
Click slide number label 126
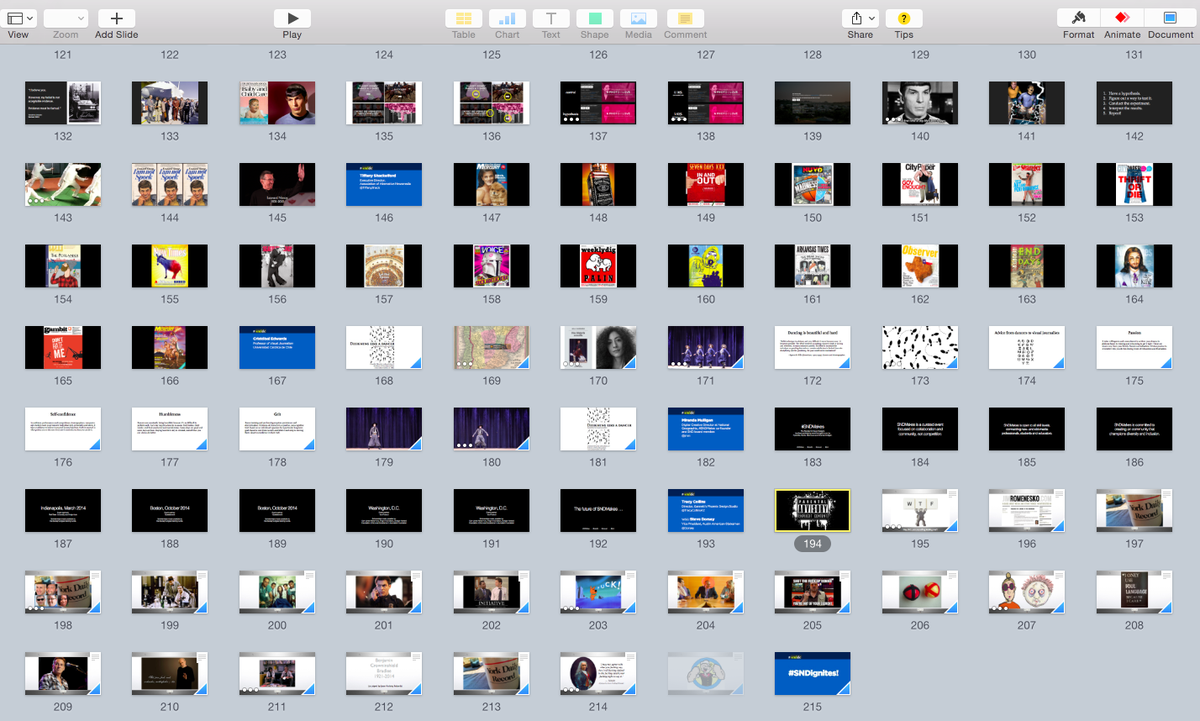click(x=598, y=55)
